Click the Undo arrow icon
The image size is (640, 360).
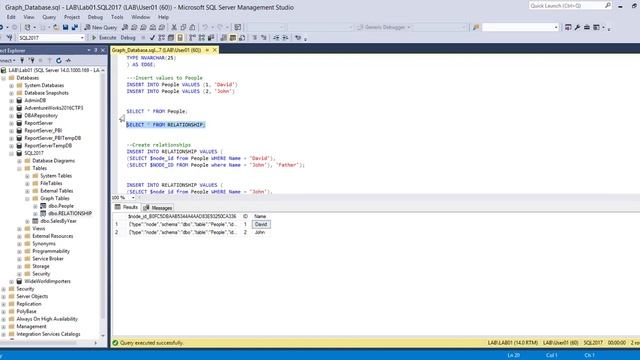(205, 27)
